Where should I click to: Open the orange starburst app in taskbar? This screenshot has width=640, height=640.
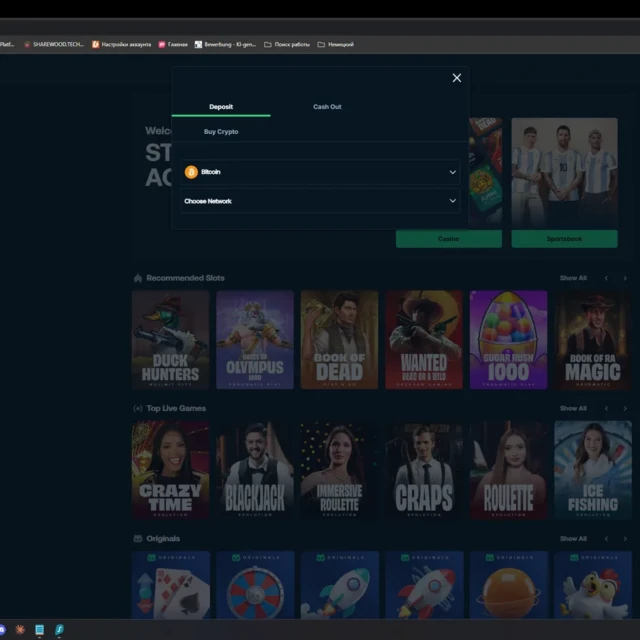click(20, 629)
